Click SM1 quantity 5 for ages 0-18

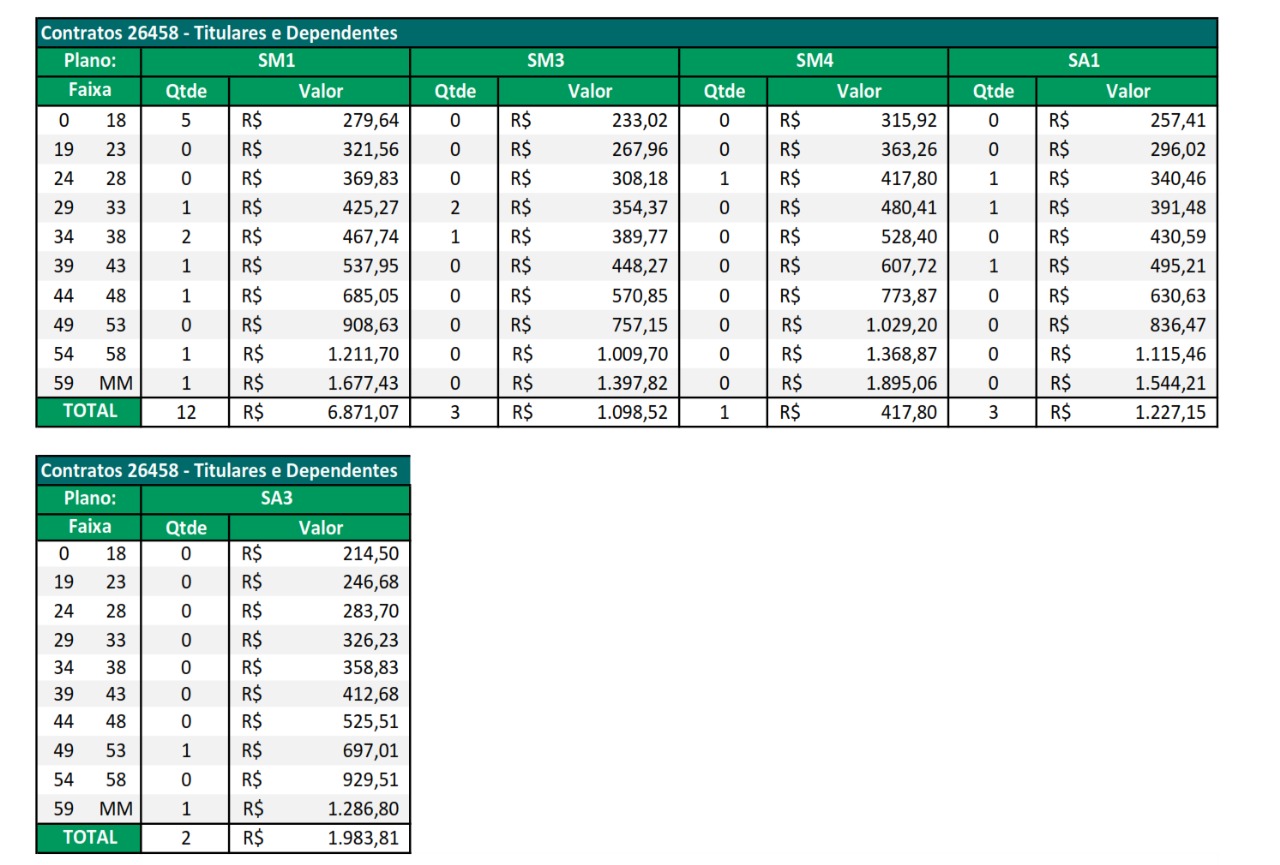[x=186, y=121]
